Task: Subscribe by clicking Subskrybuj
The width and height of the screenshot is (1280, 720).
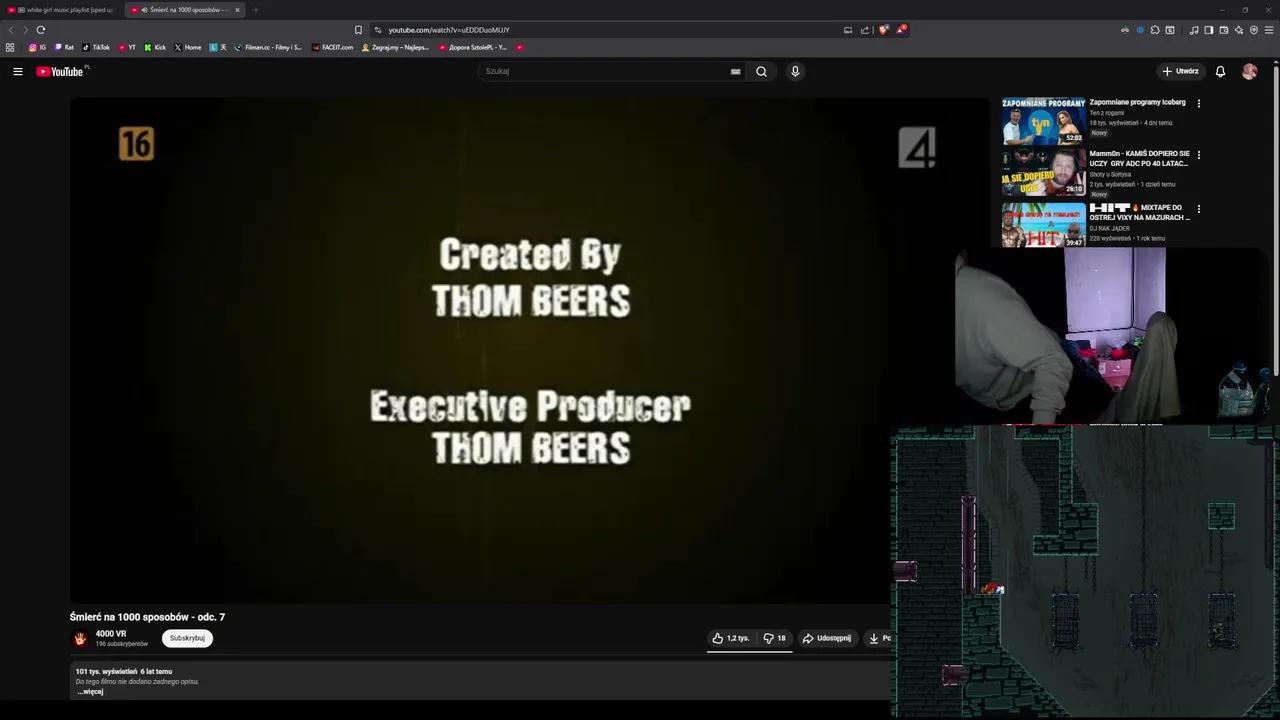Action: (x=186, y=638)
